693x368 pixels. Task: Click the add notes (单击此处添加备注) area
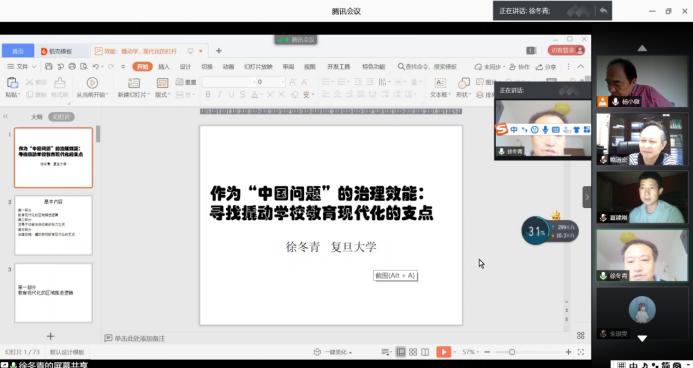pos(135,338)
